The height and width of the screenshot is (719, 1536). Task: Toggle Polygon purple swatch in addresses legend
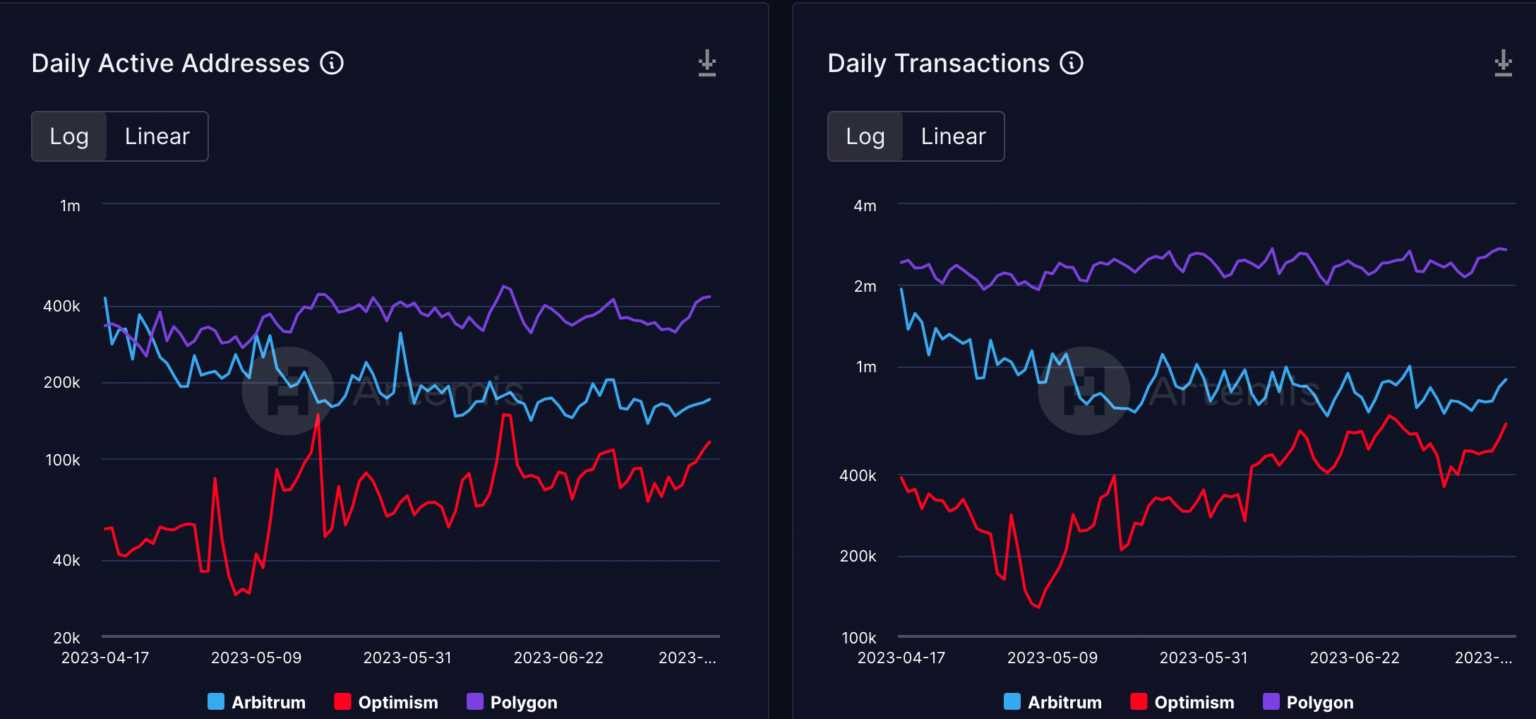(x=474, y=702)
